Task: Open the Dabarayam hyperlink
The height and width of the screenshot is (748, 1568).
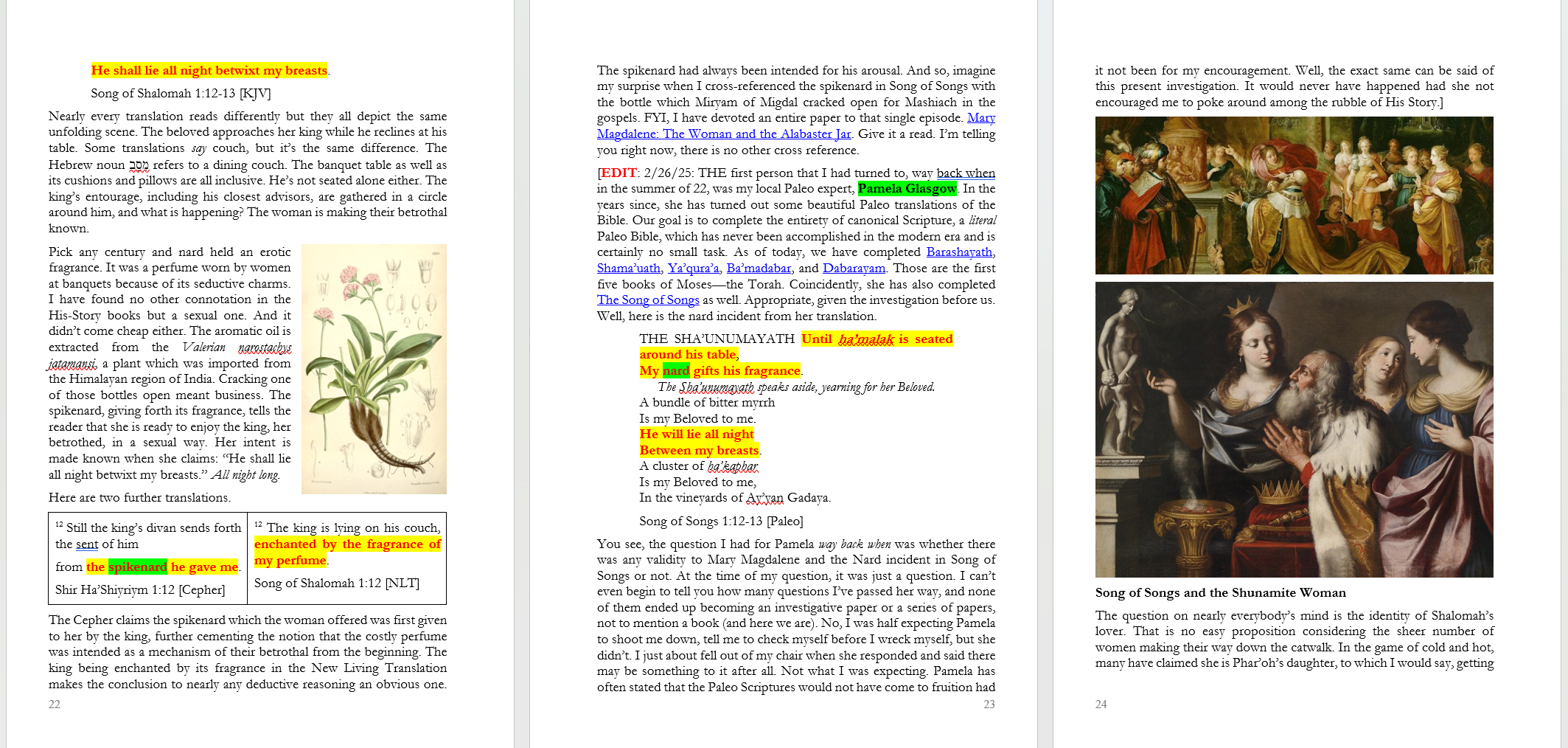Action: [854, 269]
